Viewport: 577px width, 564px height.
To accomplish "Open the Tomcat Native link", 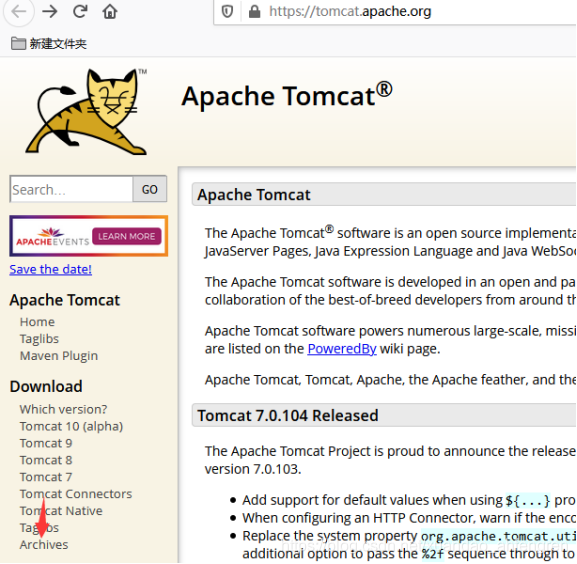I will pyautogui.click(x=61, y=511).
